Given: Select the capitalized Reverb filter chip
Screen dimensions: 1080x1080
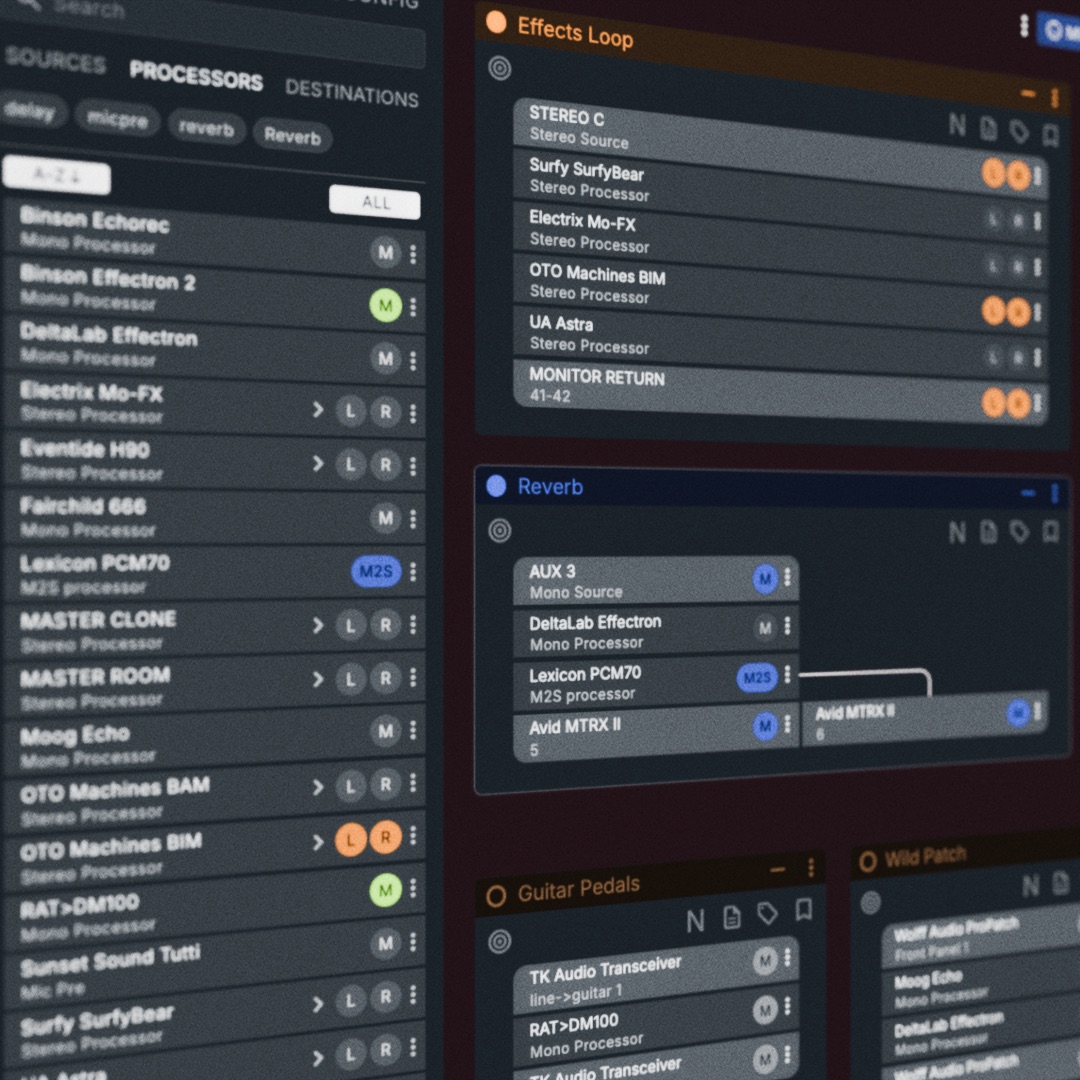Looking at the screenshot, I should click(x=293, y=136).
